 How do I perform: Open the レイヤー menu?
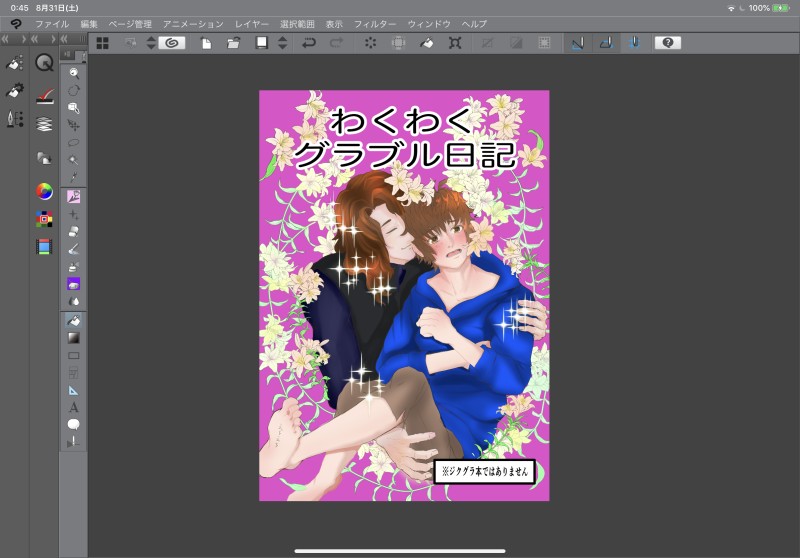pyautogui.click(x=252, y=24)
